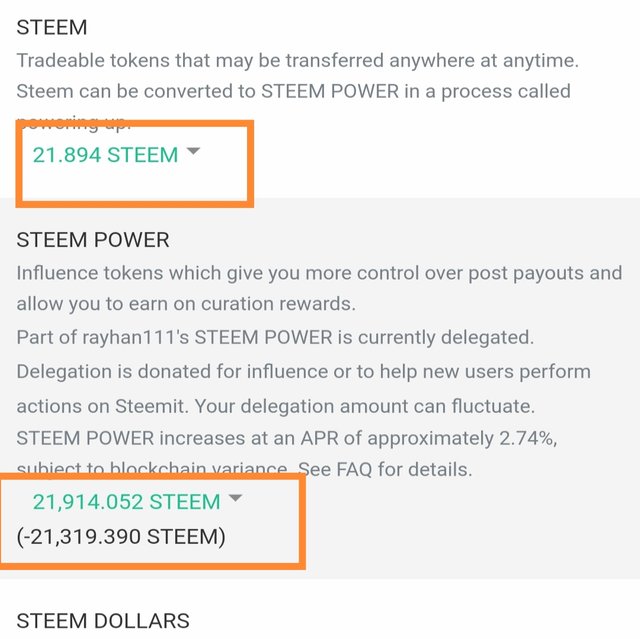Click the 'Influence tokens which give you' line
Image resolution: width=640 pixels, height=639 pixels.
click(319, 273)
